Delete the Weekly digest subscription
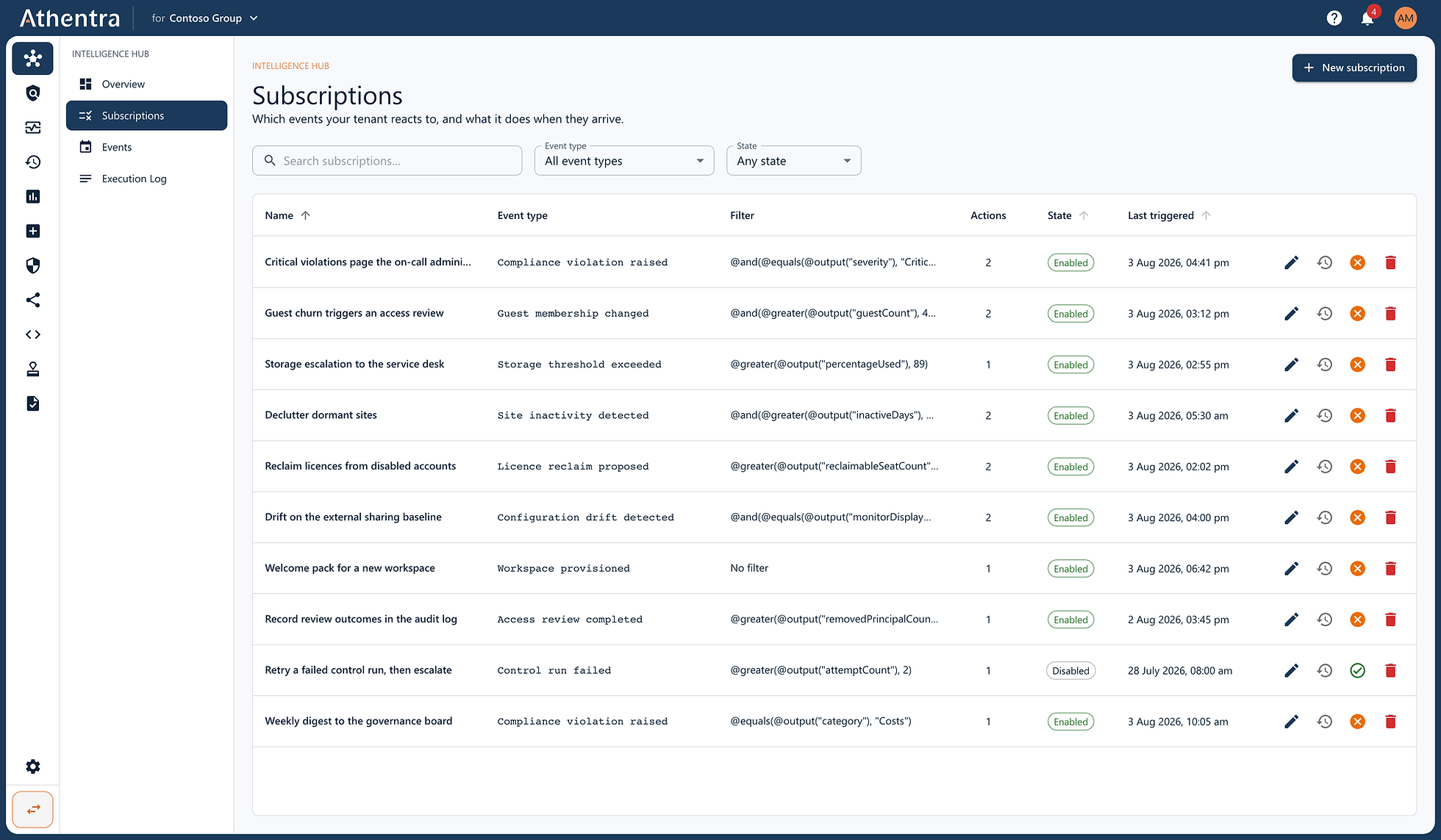Image resolution: width=1441 pixels, height=840 pixels. [x=1390, y=722]
